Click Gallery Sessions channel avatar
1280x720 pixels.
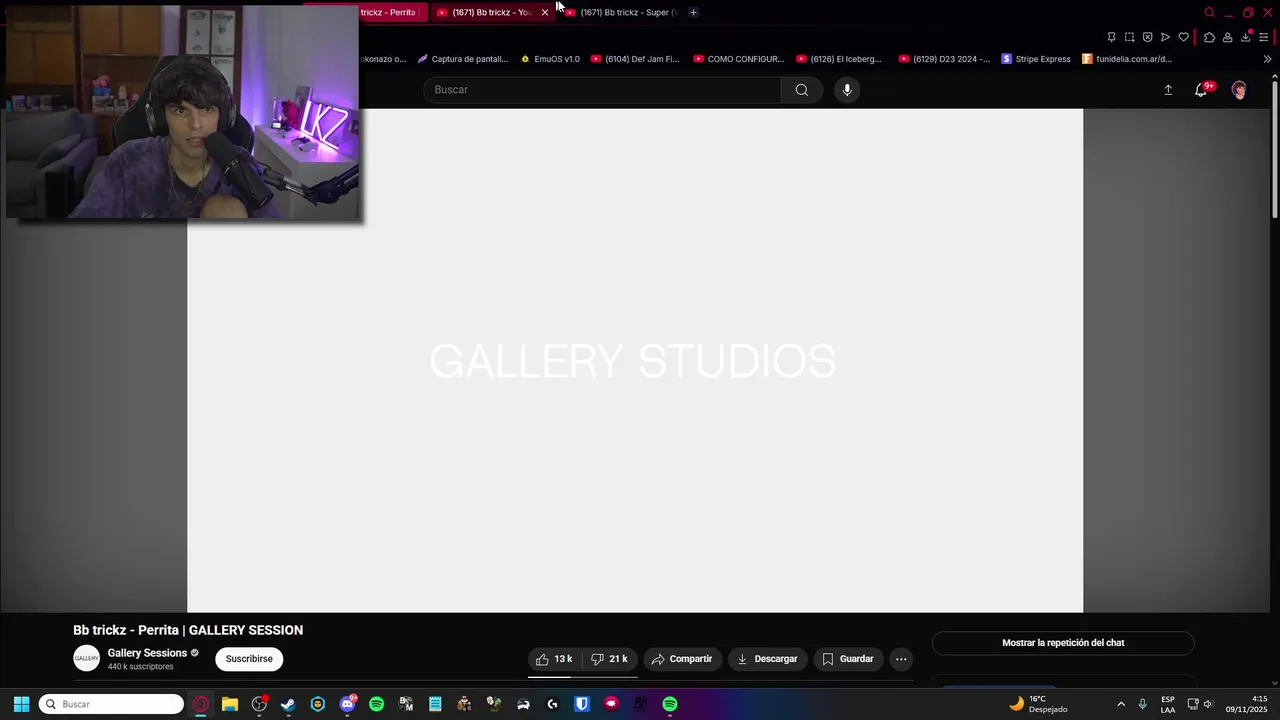click(x=87, y=658)
